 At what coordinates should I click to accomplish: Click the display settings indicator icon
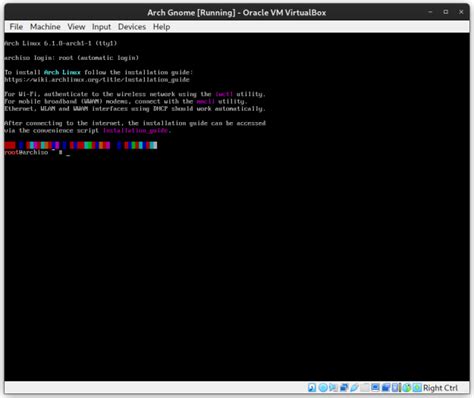coord(375,388)
